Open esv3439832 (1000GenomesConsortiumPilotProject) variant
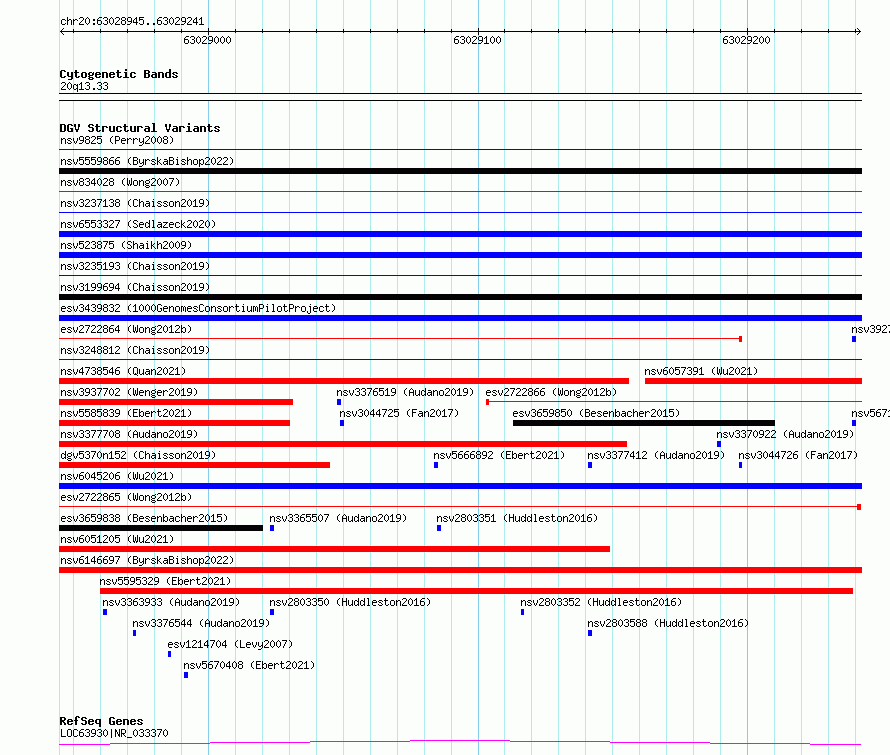The height and width of the screenshot is (755, 890). (198, 308)
